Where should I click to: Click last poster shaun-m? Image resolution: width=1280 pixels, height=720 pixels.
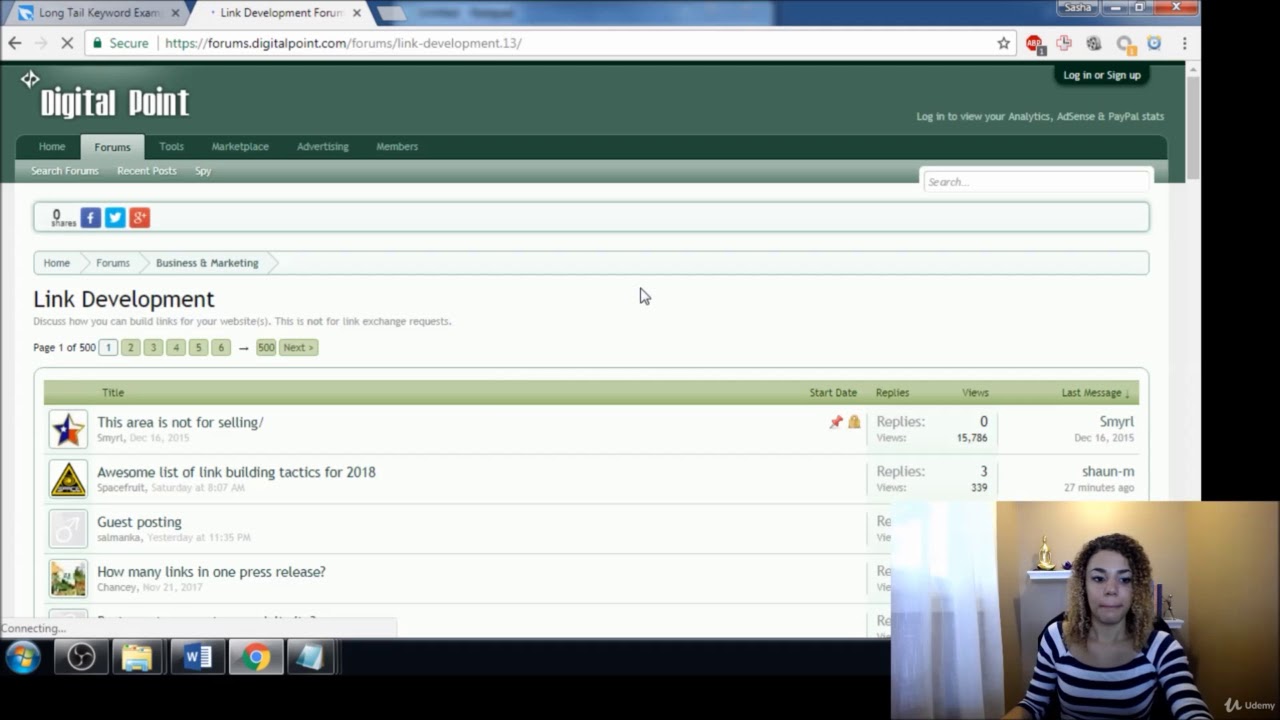tap(1108, 471)
